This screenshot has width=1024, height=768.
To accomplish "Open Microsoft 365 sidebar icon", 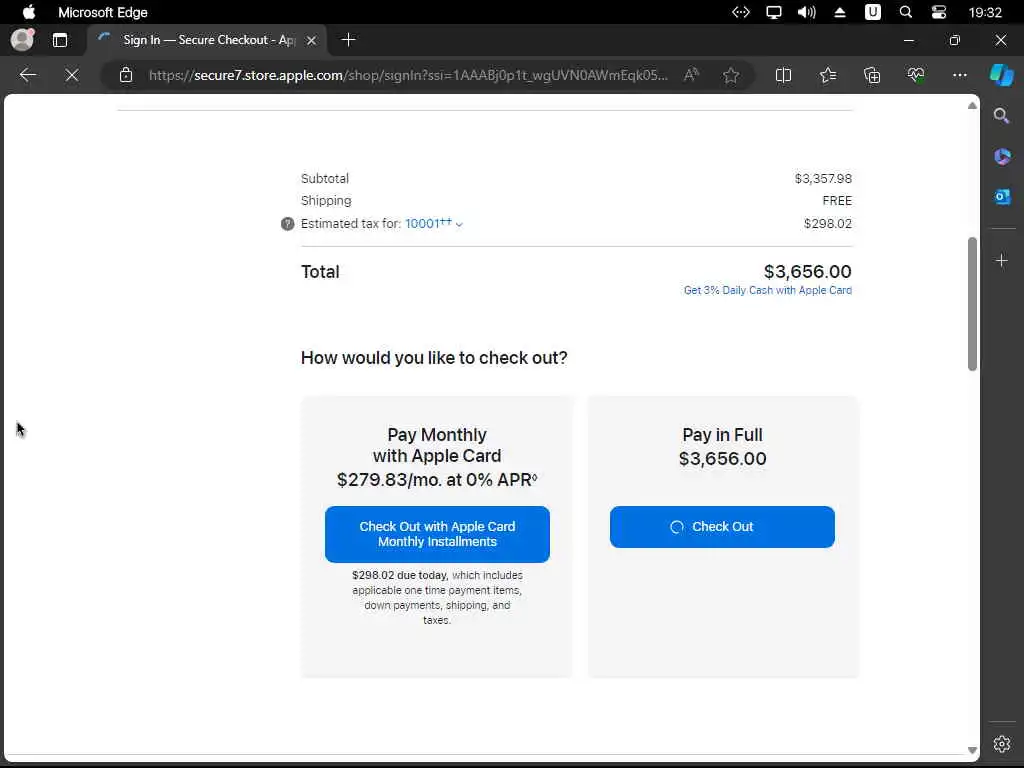I will 1002,156.
